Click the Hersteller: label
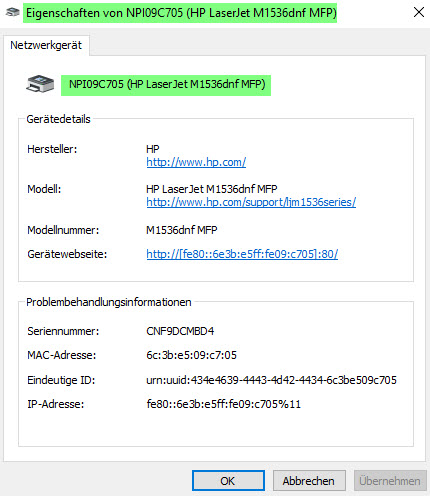Screen dimensions: 430x496 click(x=52, y=149)
